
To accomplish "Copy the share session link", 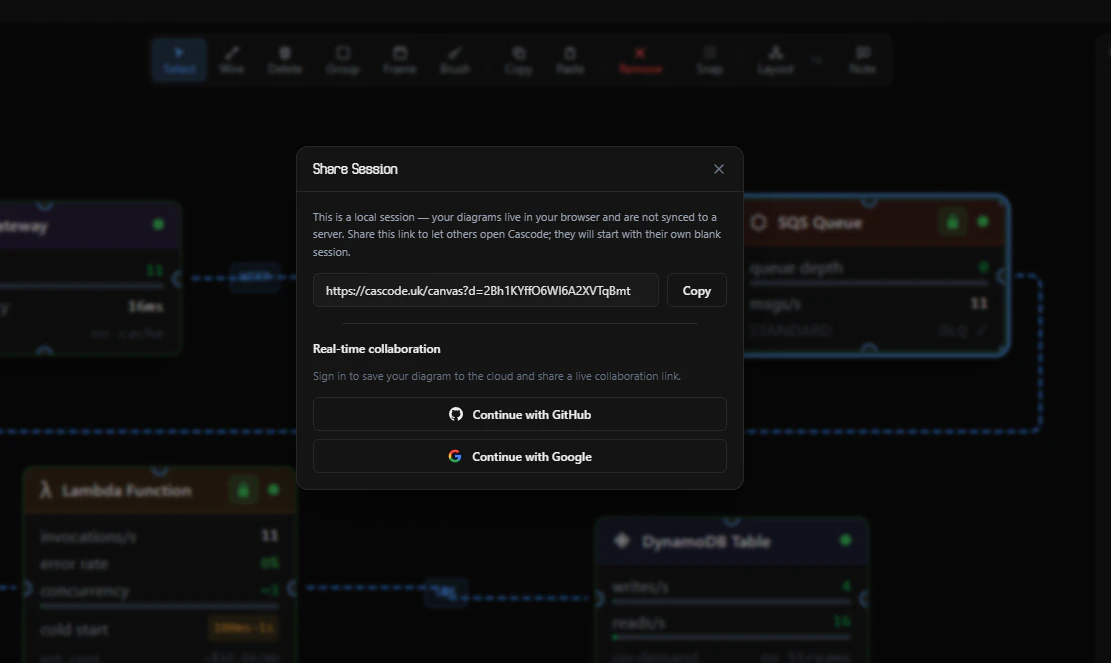I will coord(697,290).
